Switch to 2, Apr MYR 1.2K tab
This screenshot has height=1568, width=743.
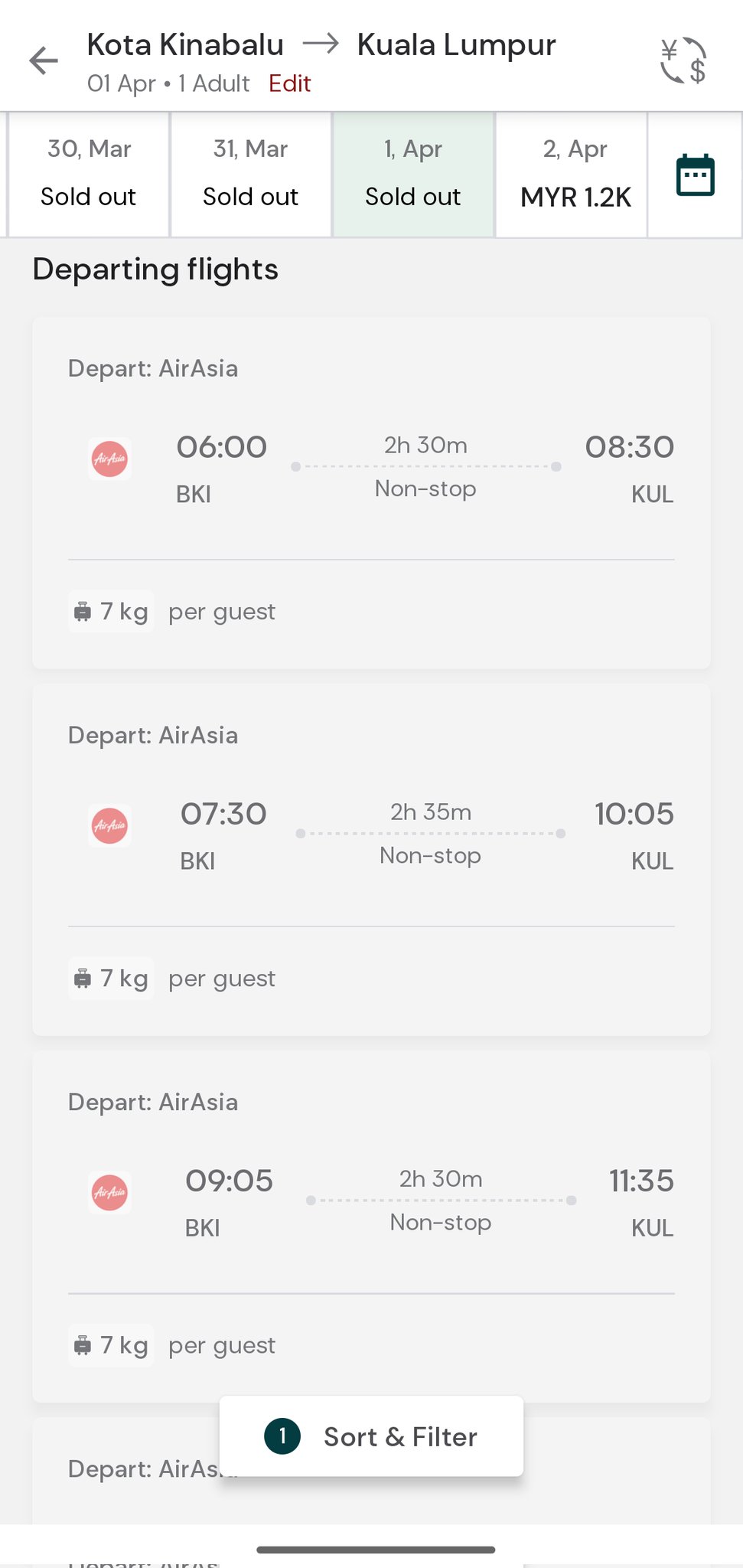point(575,174)
